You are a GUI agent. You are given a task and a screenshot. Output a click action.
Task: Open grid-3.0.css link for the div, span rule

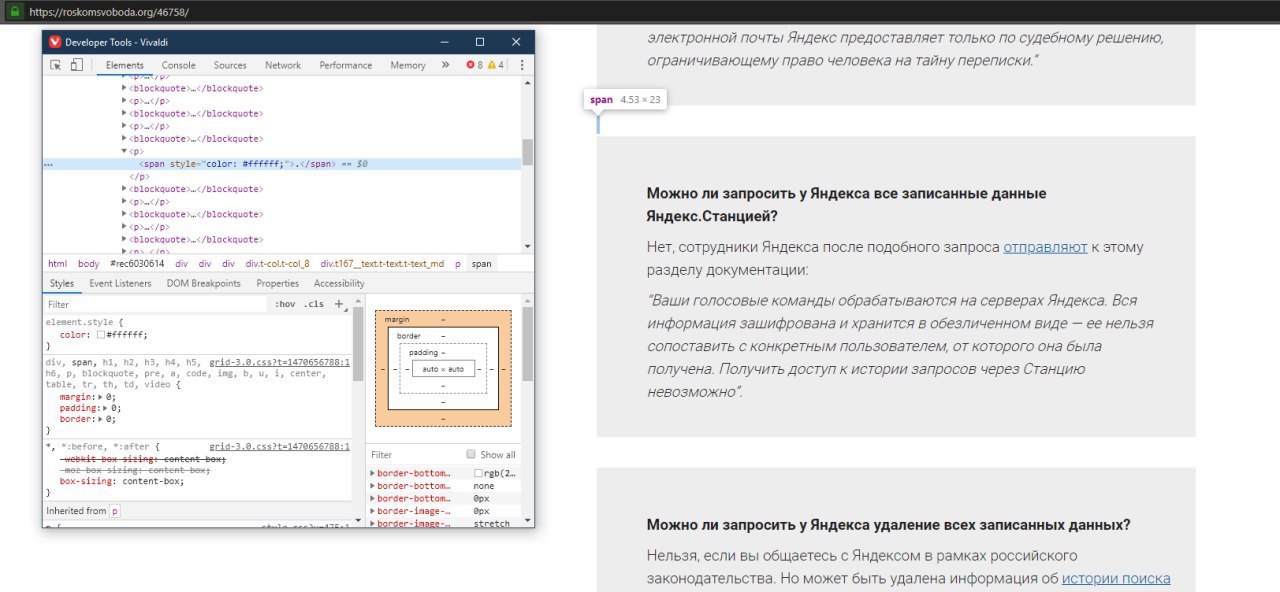pos(280,362)
